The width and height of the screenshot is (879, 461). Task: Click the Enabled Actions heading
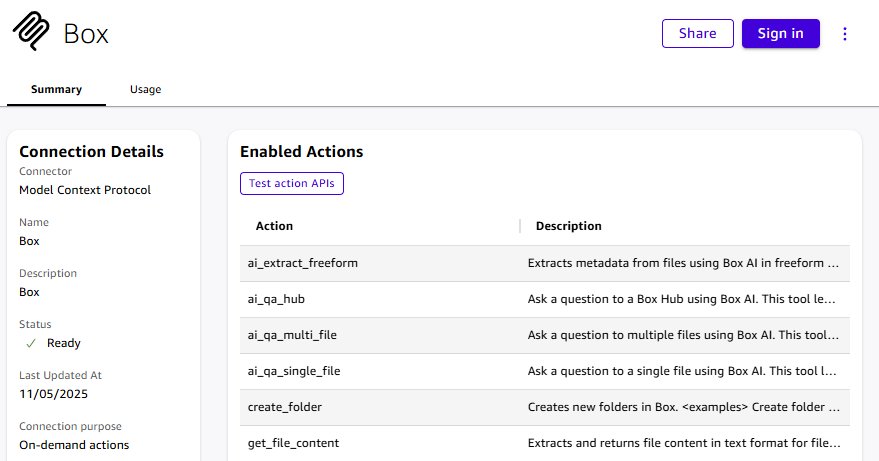click(x=301, y=152)
